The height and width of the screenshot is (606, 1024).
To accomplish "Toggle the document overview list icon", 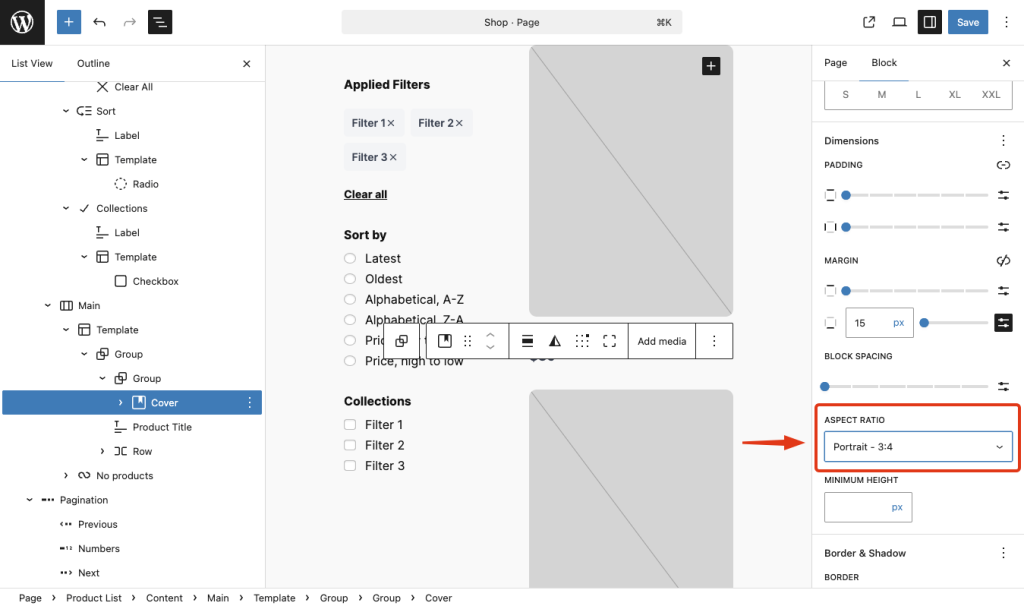I will click(x=160, y=22).
